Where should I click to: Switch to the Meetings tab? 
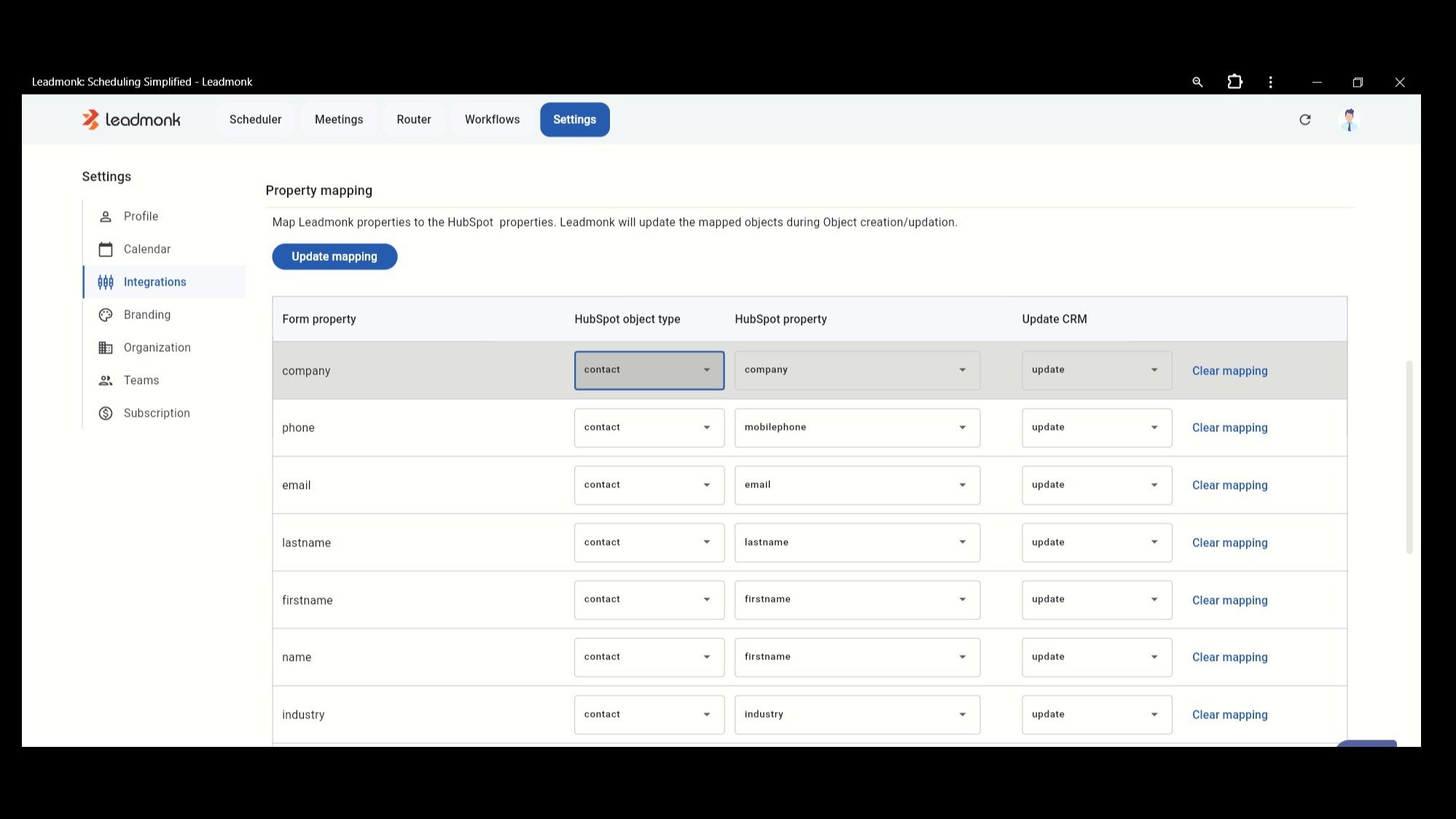coord(339,119)
